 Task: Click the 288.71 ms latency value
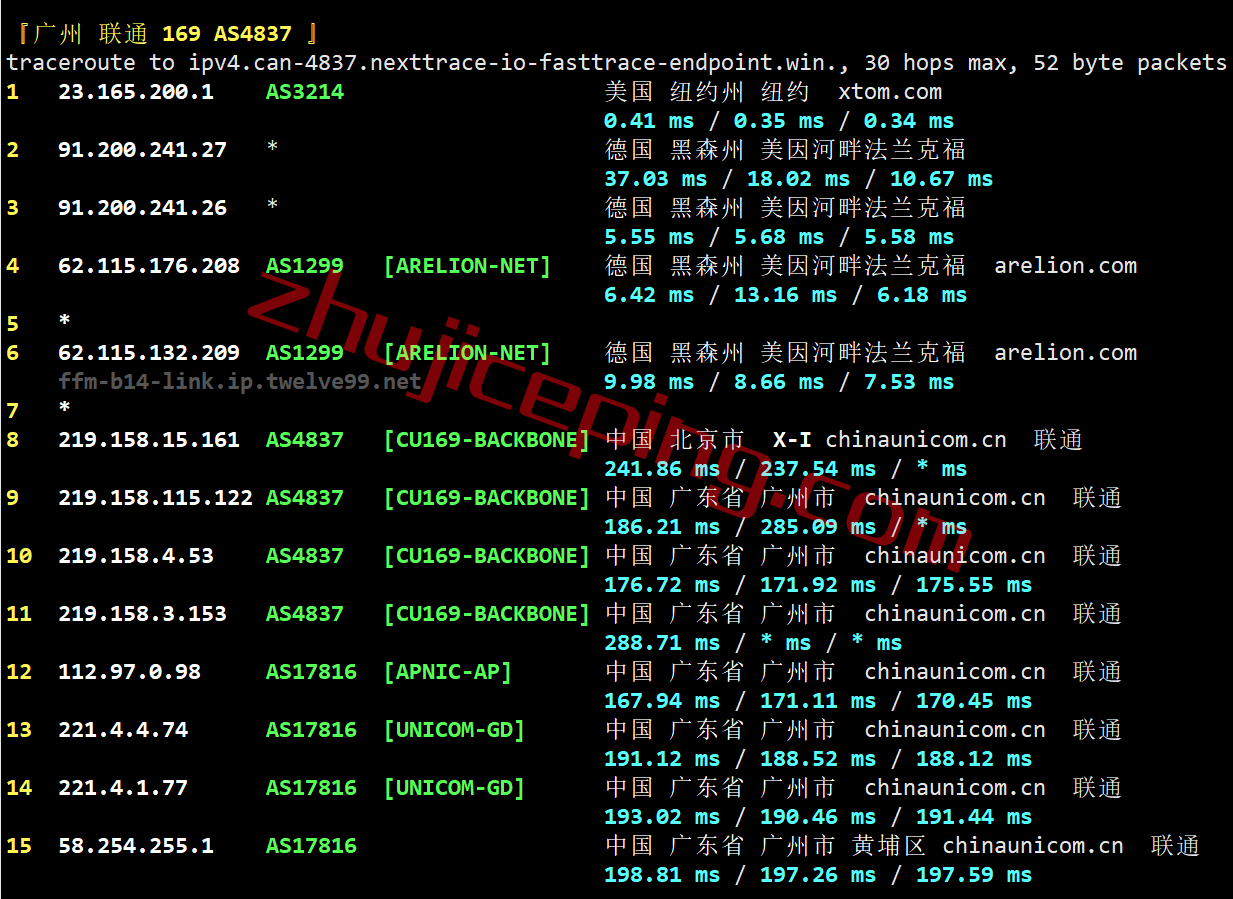661,643
